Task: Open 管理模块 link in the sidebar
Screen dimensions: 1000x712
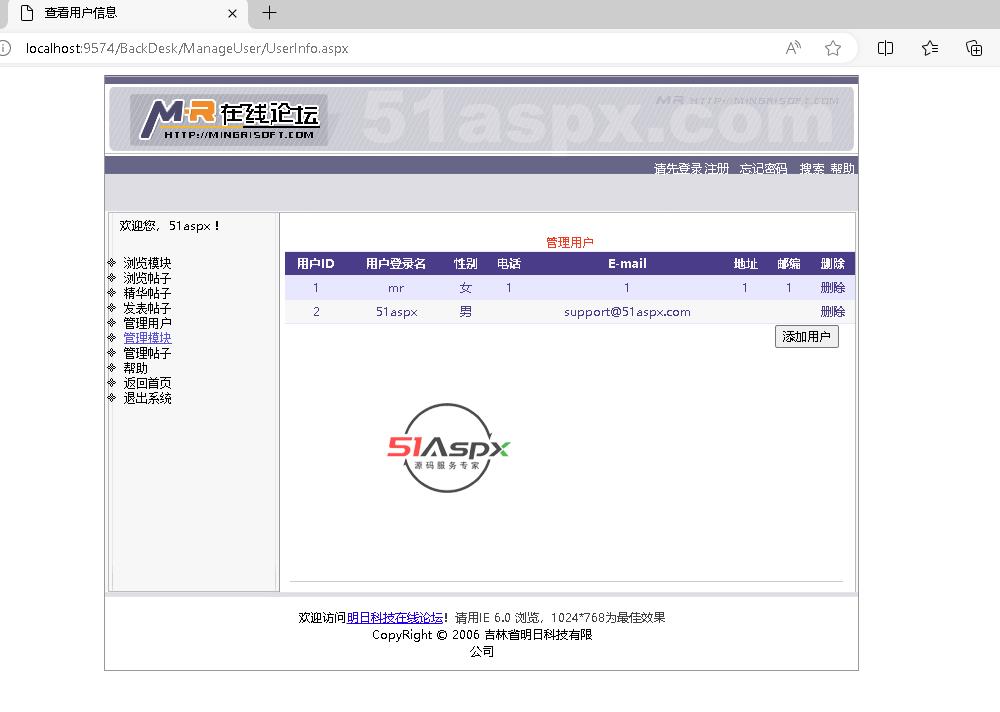Action: 147,338
